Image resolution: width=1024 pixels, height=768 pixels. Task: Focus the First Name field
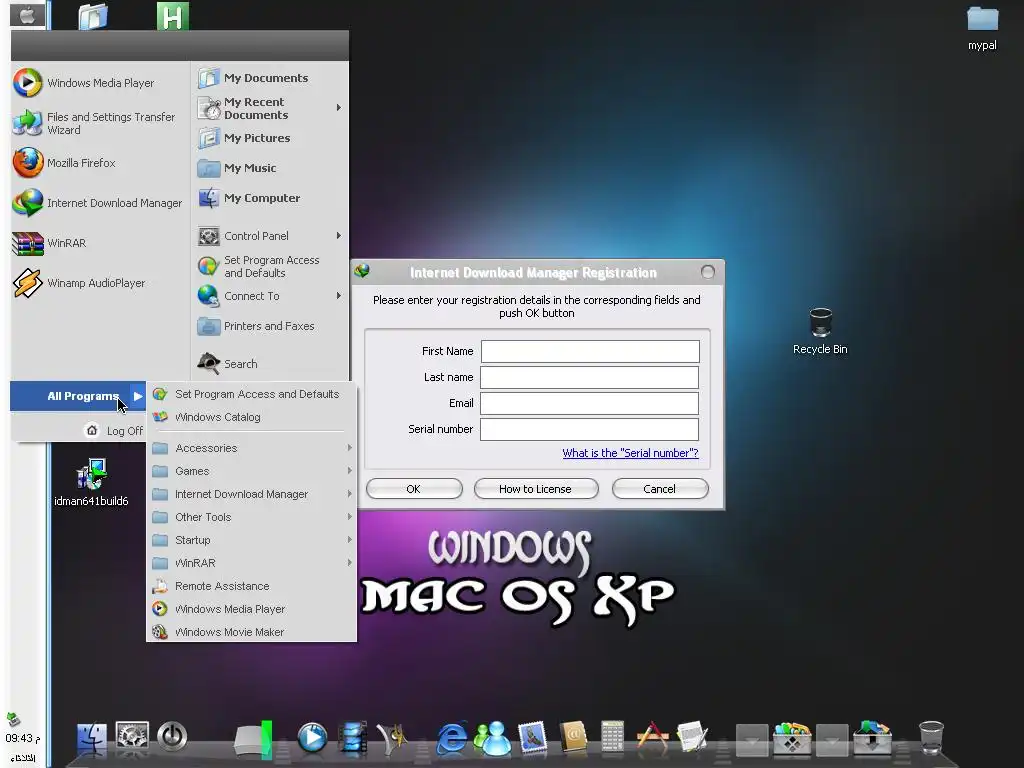590,351
